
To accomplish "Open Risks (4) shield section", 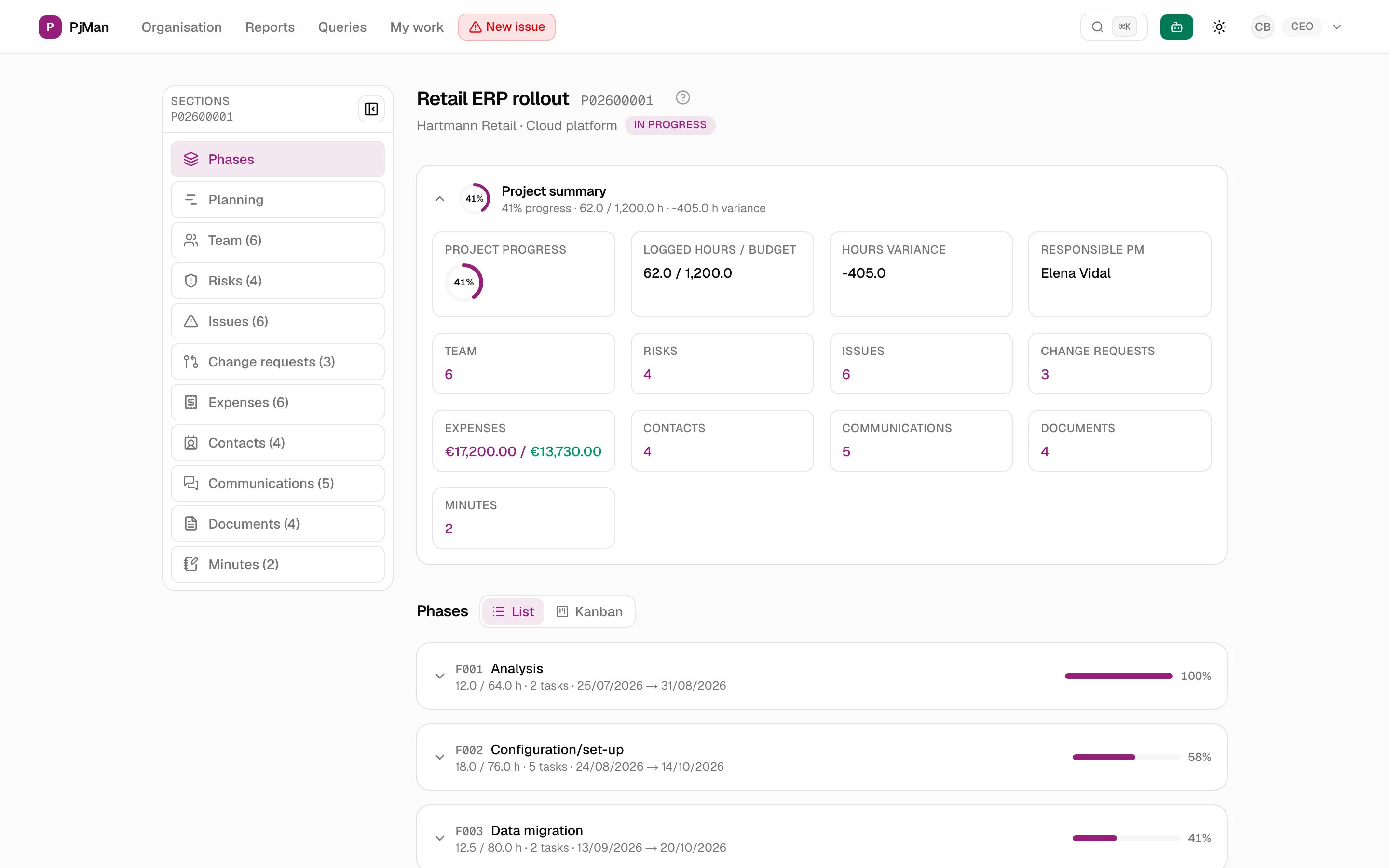I will [278, 281].
